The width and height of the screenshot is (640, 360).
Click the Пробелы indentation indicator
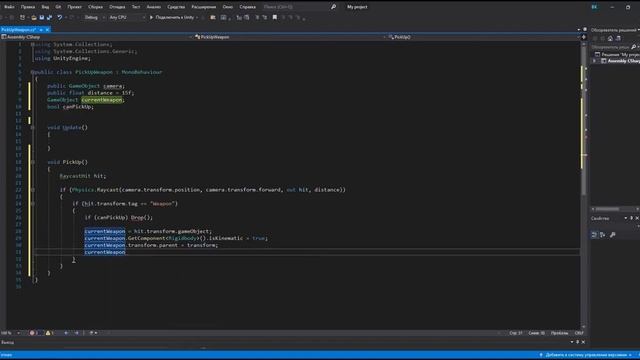pos(559,333)
